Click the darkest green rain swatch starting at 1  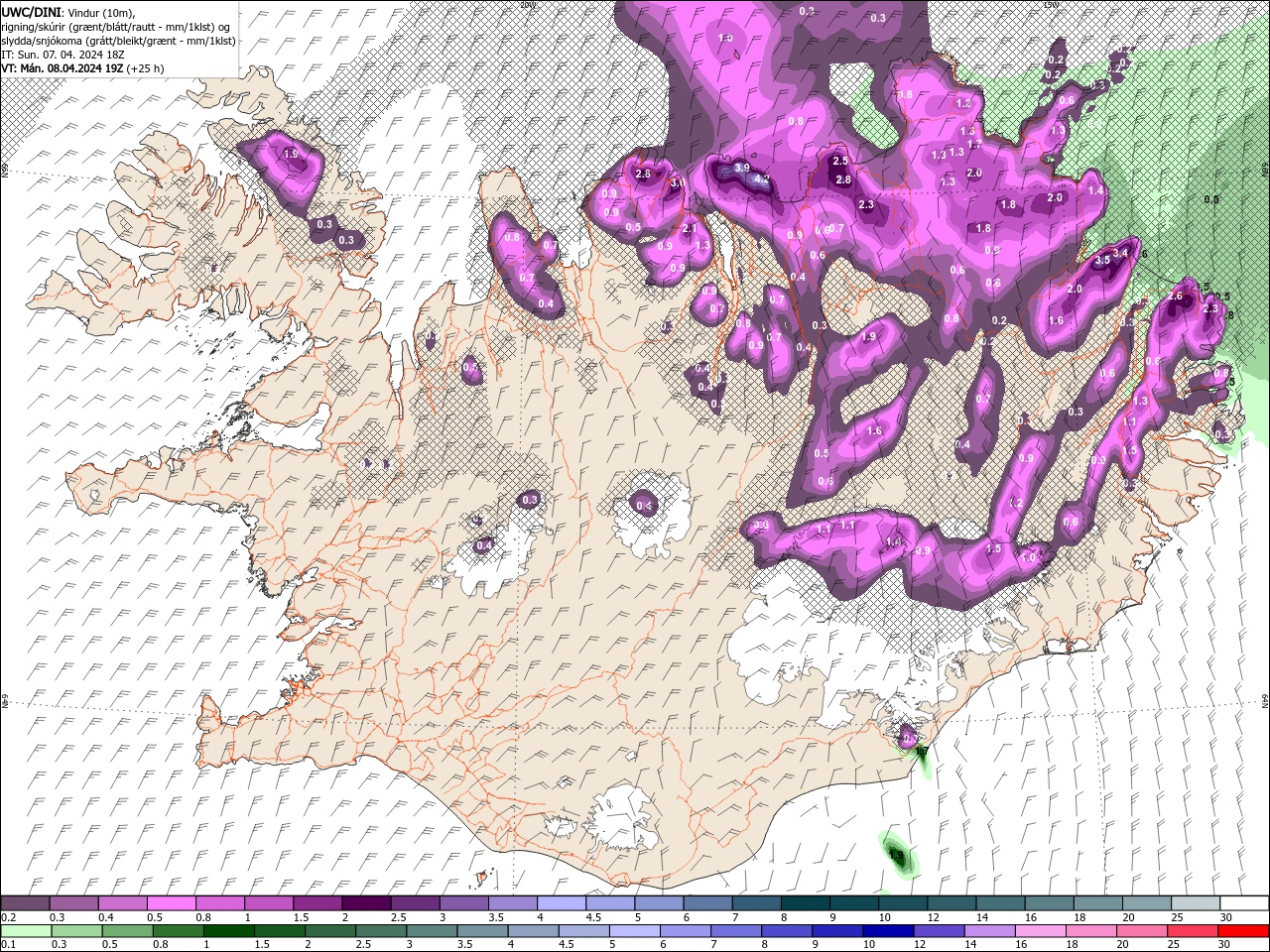228,930
